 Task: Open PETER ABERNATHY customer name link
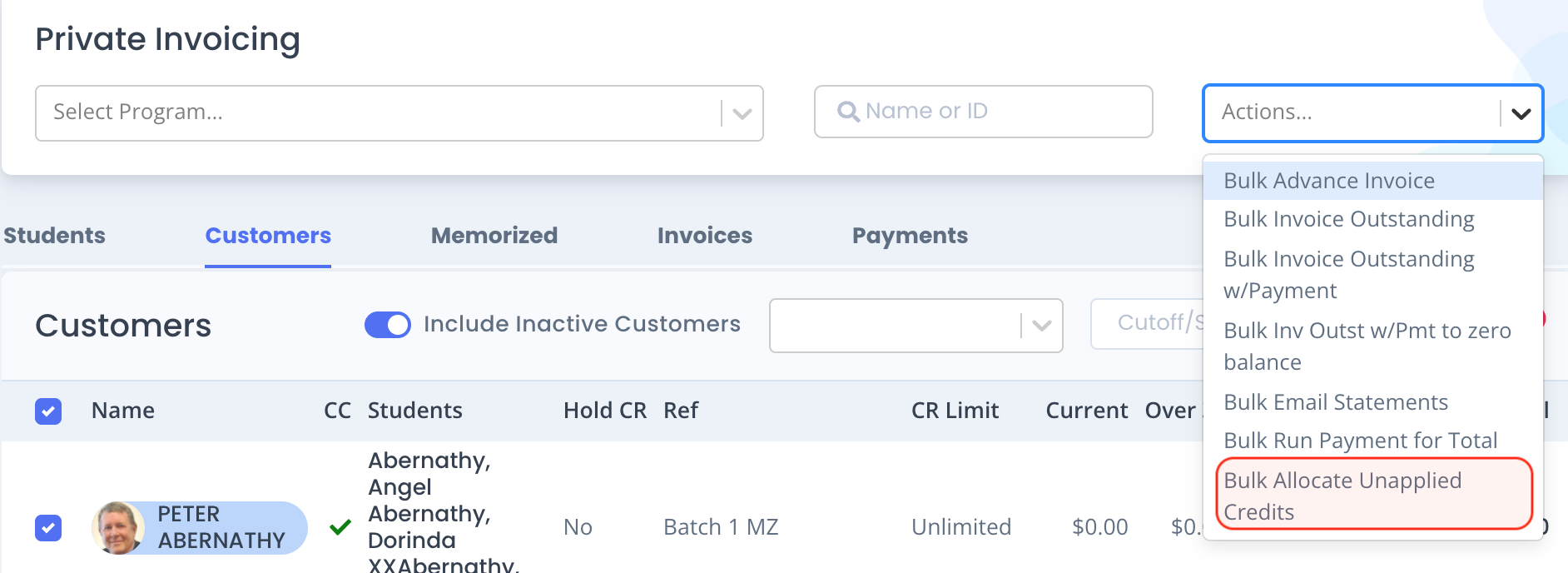(x=221, y=527)
